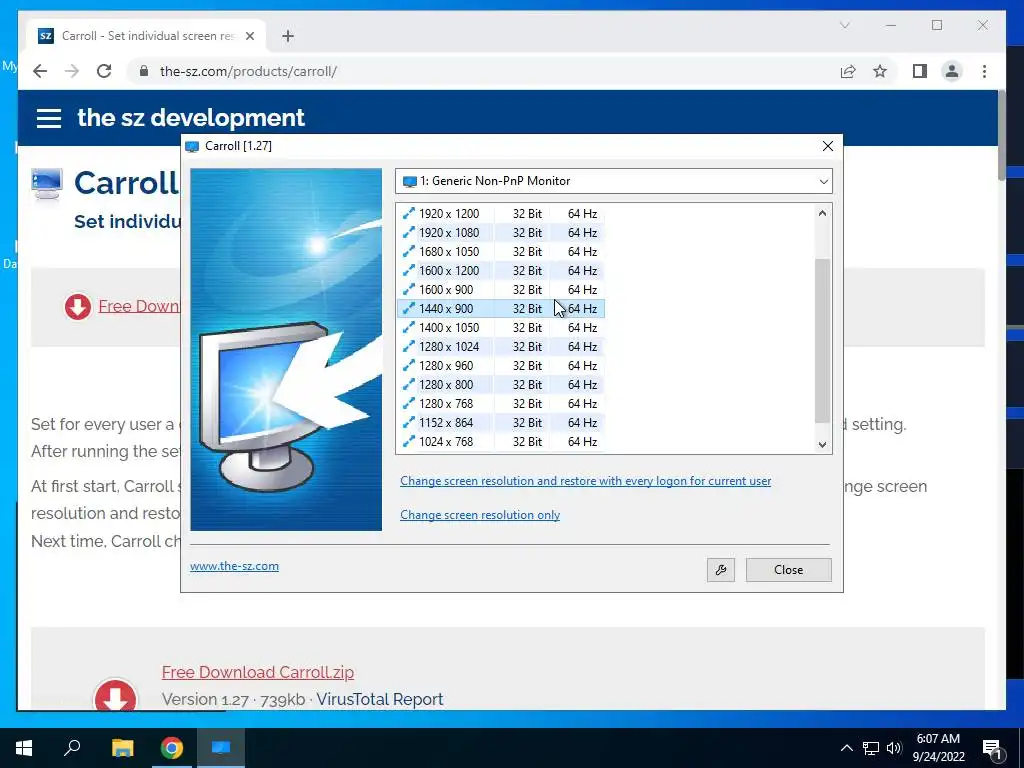Click the Close button in Carroll
The width and height of the screenshot is (1024, 768).
pos(788,569)
